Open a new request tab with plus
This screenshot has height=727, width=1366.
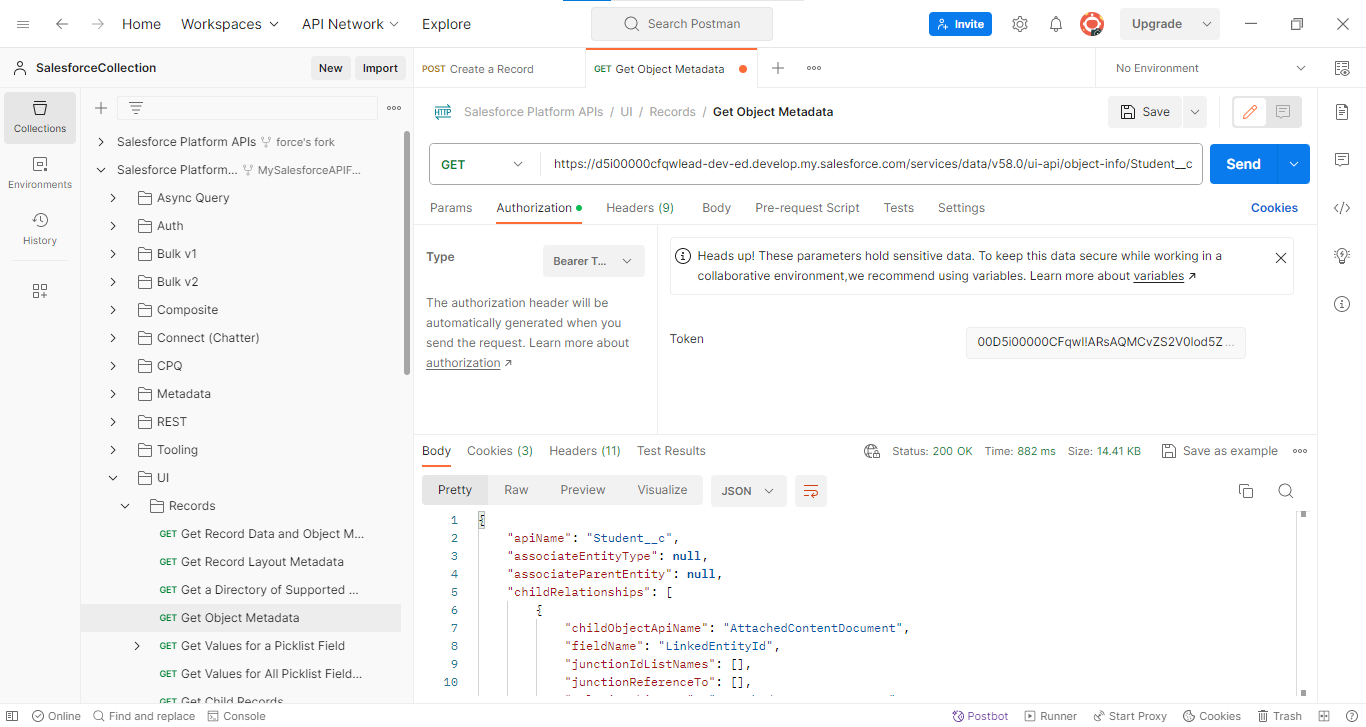[778, 68]
